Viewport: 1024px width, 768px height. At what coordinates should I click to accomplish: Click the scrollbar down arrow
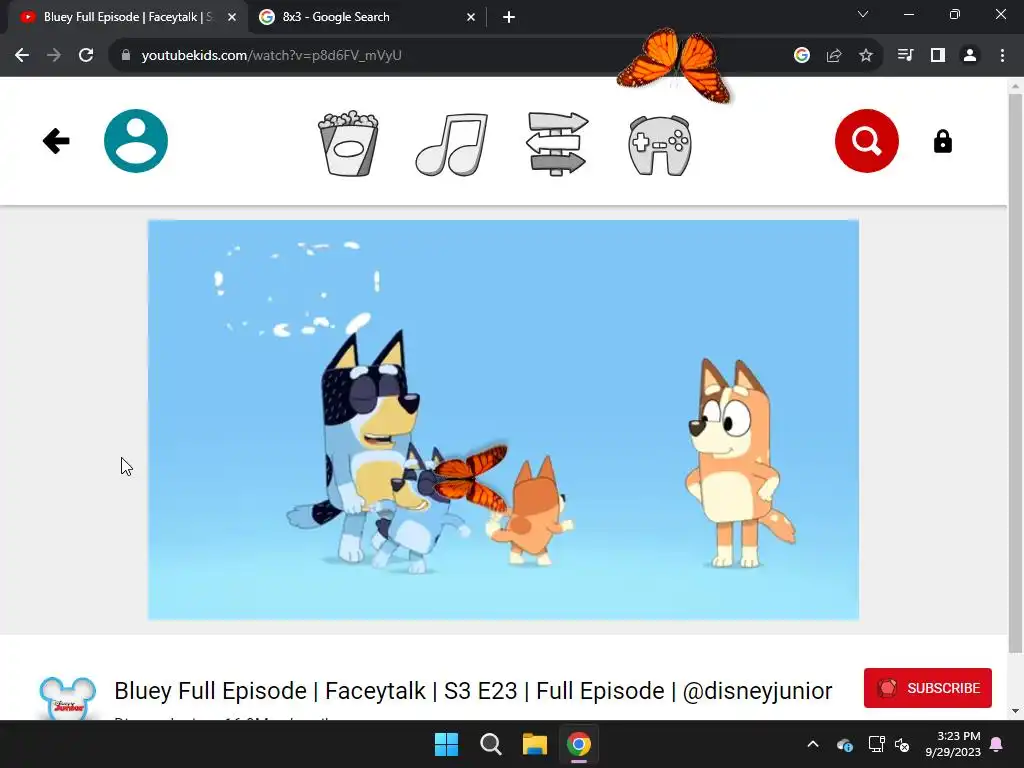tap(1015, 711)
